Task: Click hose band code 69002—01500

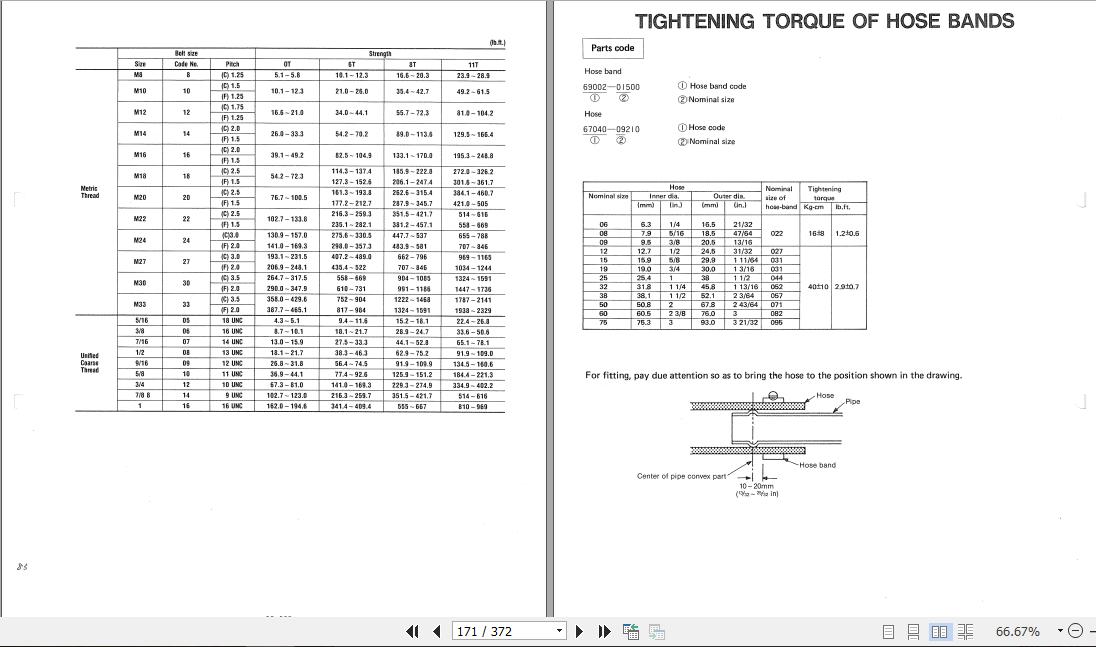Action: 611,87
